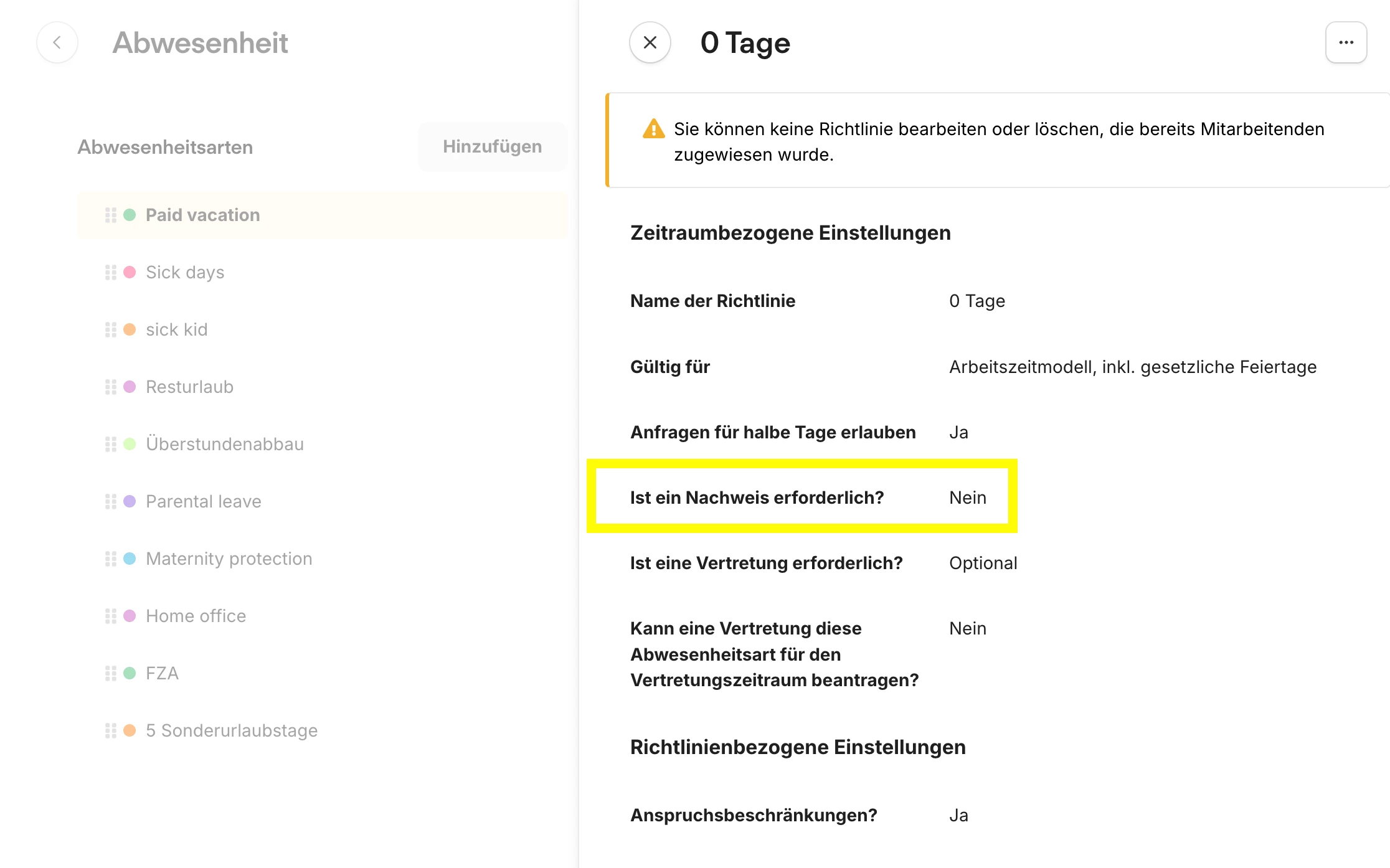Click the back arrow next to Abwesenheit
Viewport: 1390px width, 868px height.
57,42
